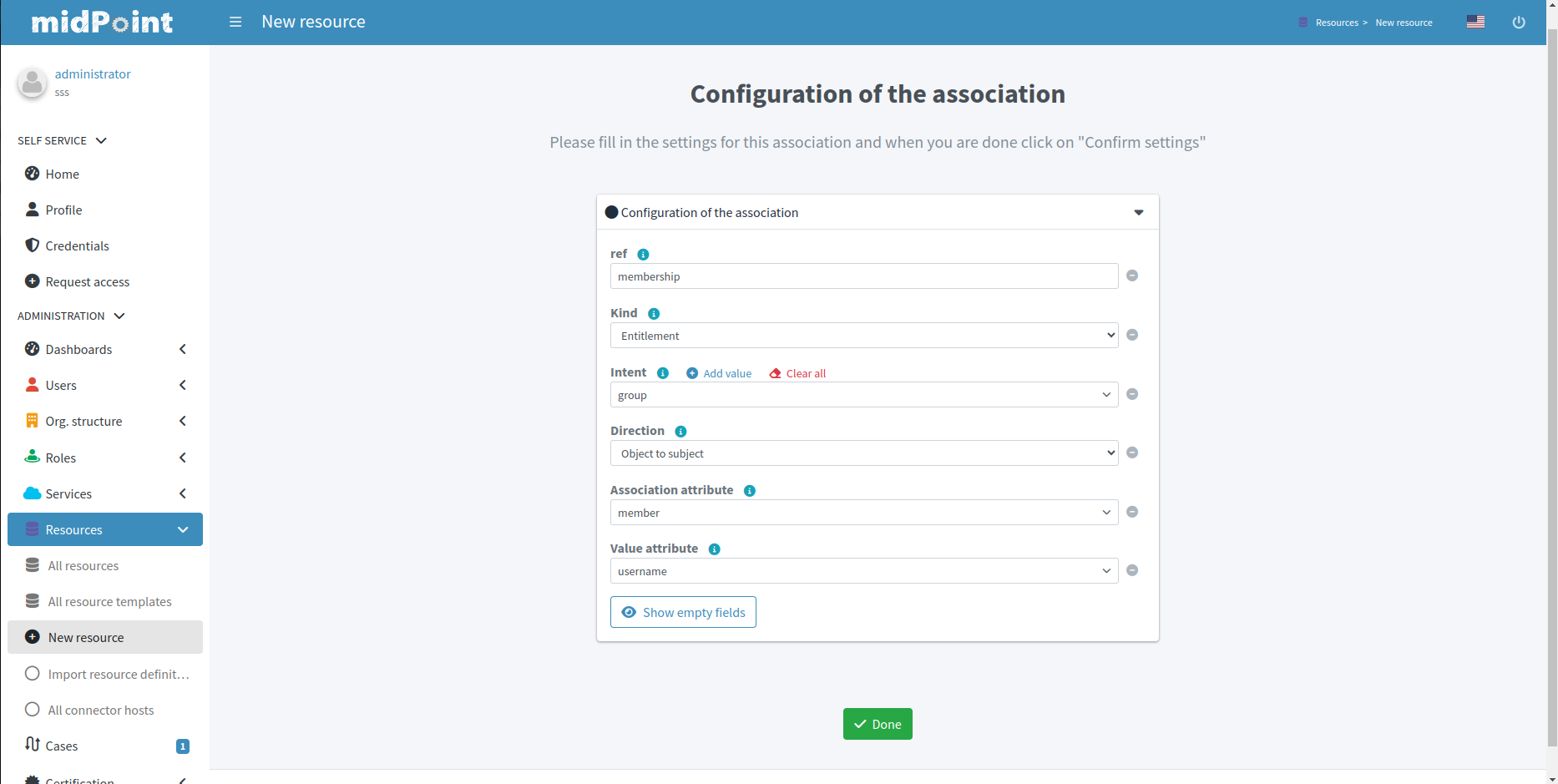Select the Credentials shield icon
Image resolution: width=1558 pixels, height=784 pixels.
(x=32, y=245)
